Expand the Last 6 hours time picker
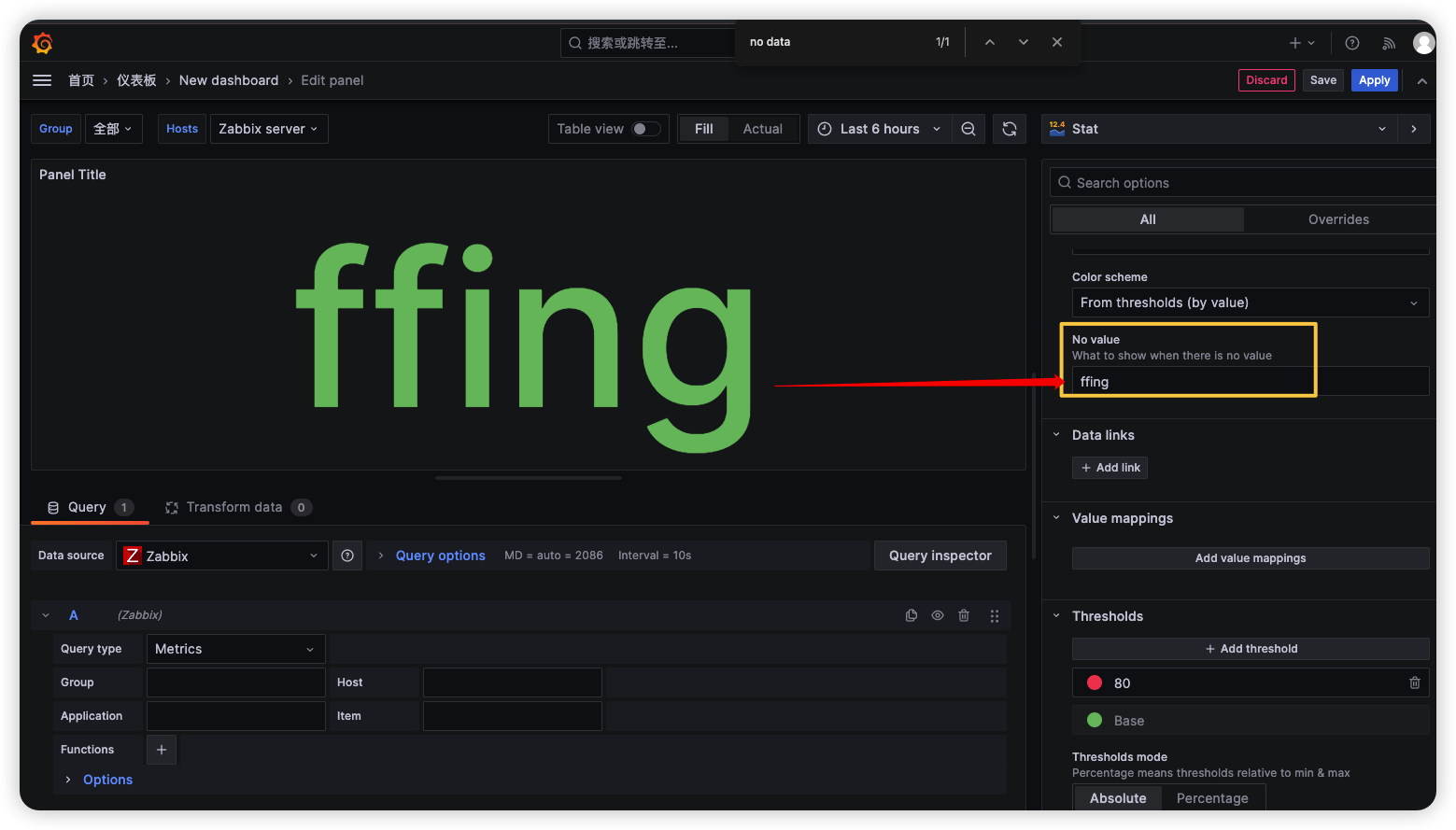 880,129
